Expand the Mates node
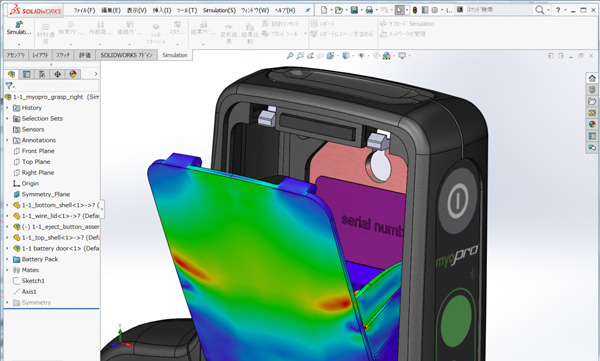The image size is (600, 361). click(7, 270)
